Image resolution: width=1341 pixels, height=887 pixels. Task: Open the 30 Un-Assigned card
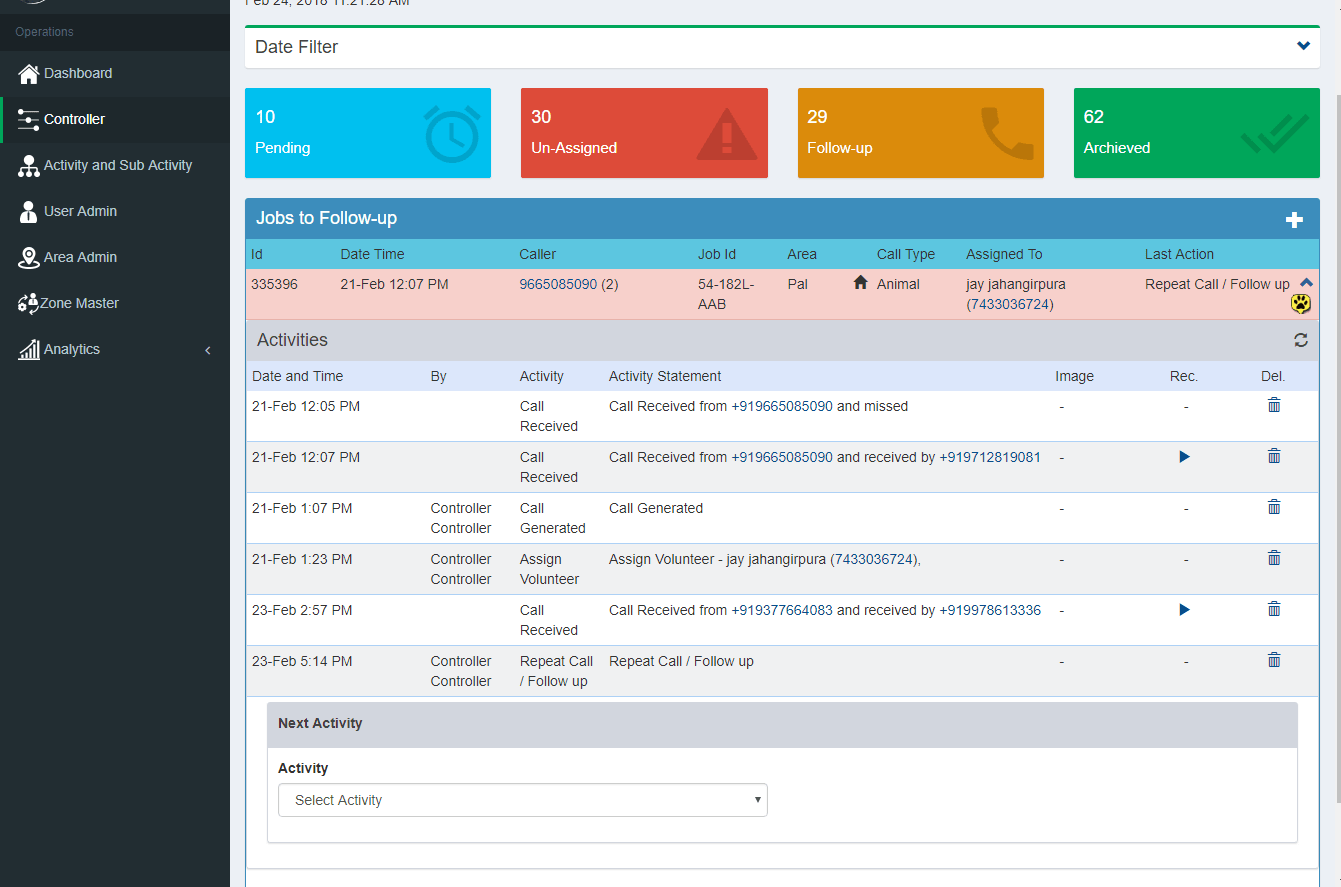[644, 133]
